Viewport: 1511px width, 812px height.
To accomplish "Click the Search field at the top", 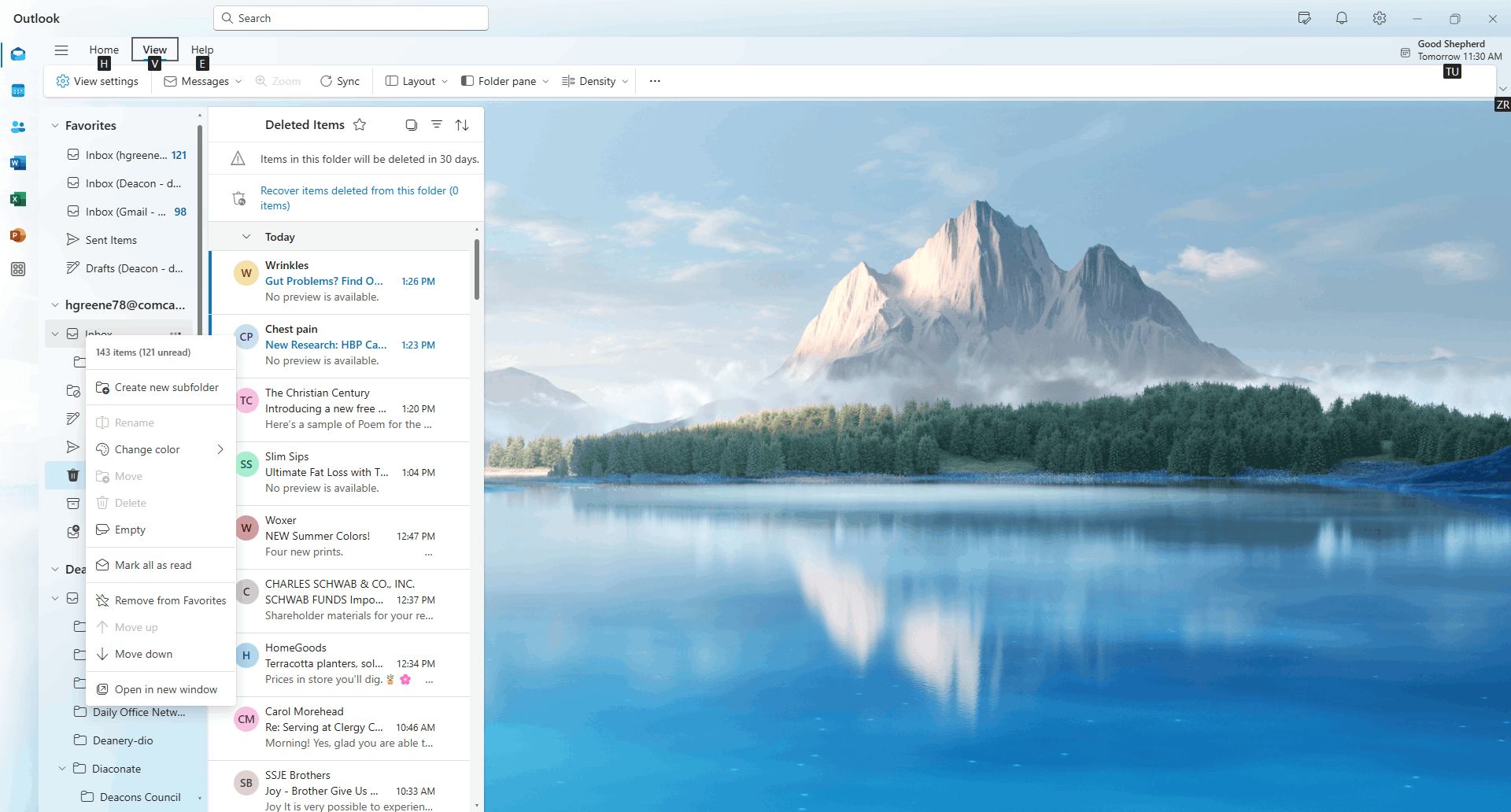I will click(350, 17).
